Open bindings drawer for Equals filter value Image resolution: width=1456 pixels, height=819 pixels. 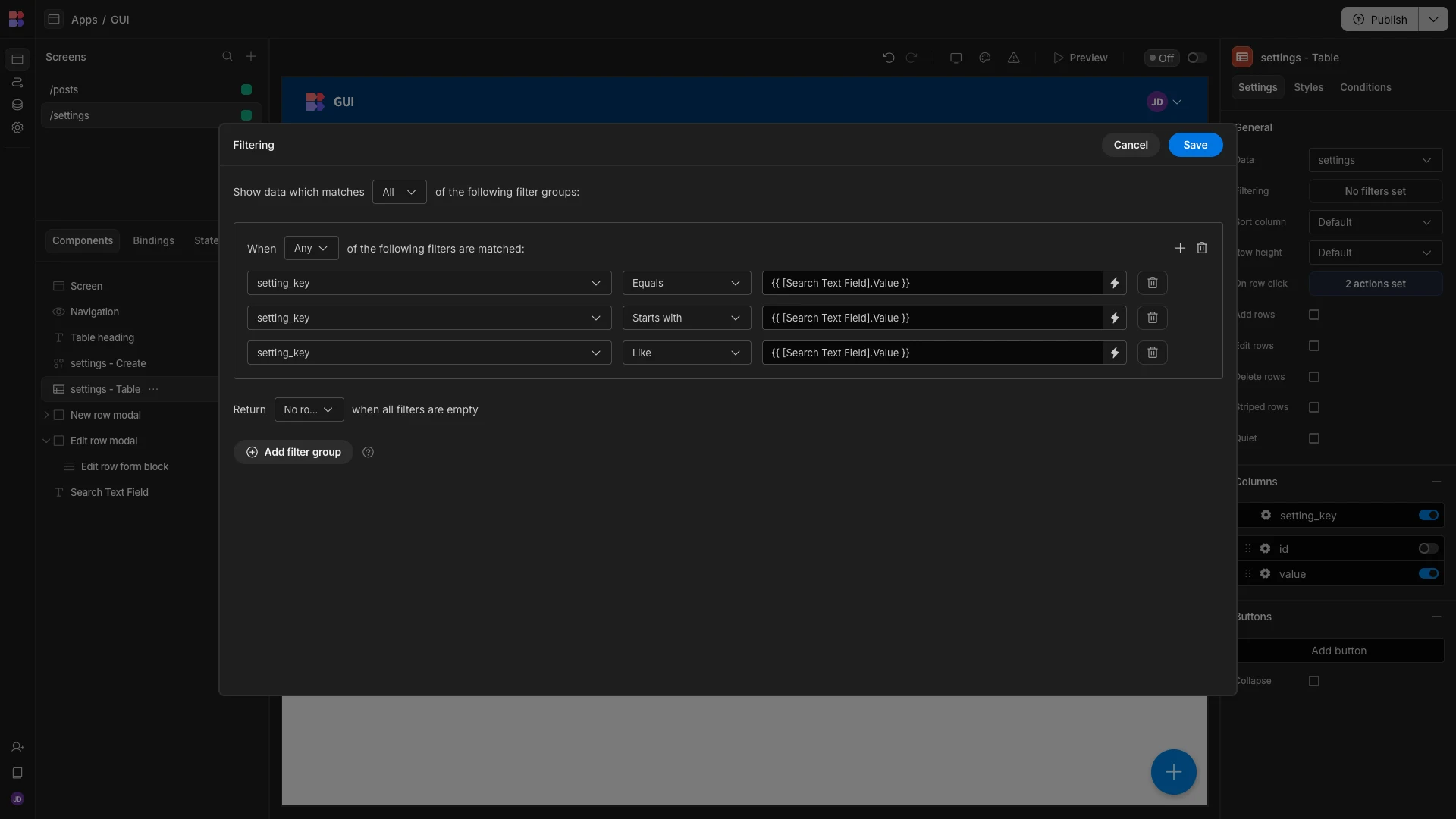(x=1115, y=283)
